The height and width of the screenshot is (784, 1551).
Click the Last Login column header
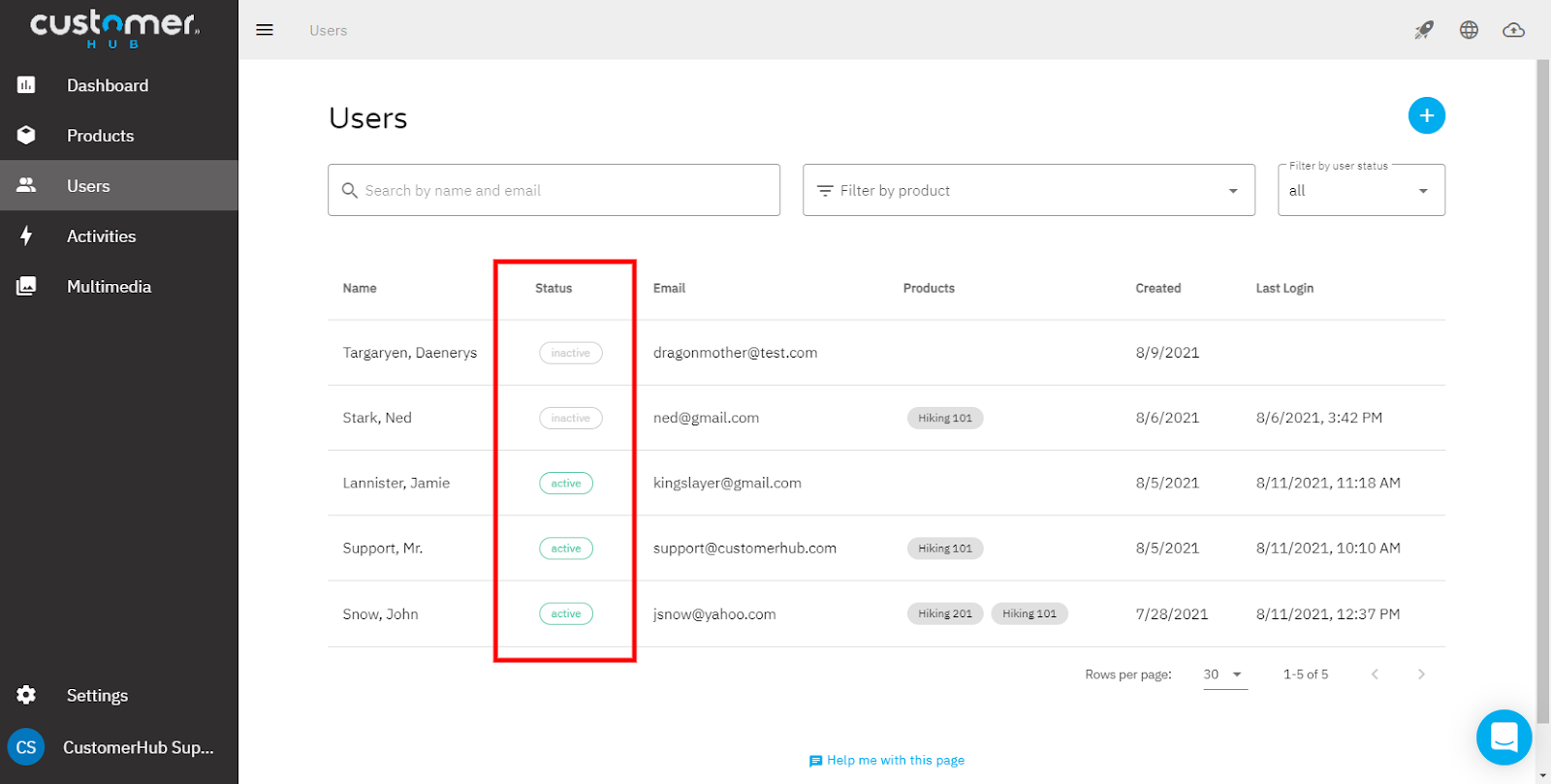pyautogui.click(x=1284, y=288)
